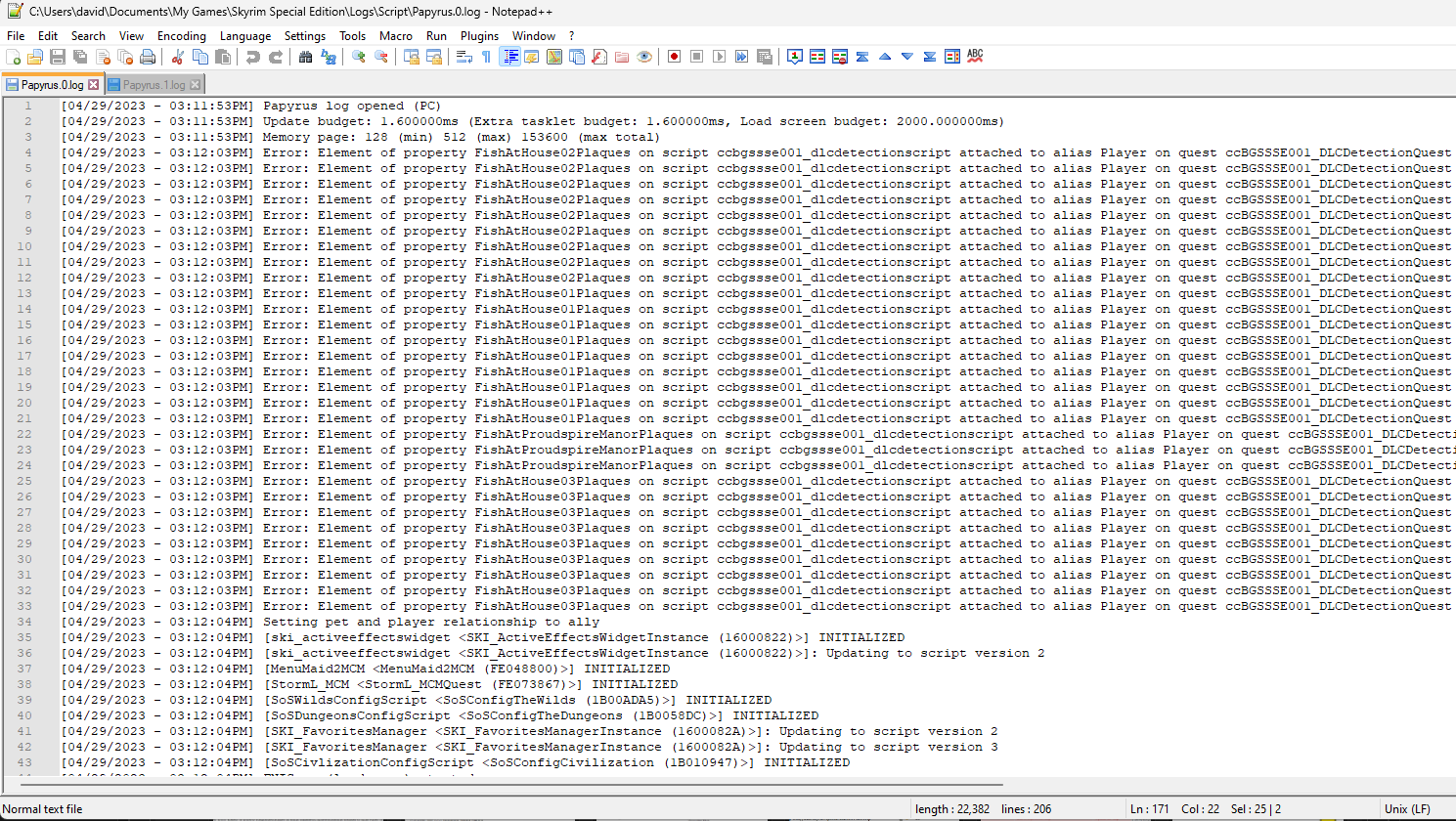Undo the last action via toolbar
Image resolution: width=1456 pixels, height=821 pixels.
coord(253,57)
